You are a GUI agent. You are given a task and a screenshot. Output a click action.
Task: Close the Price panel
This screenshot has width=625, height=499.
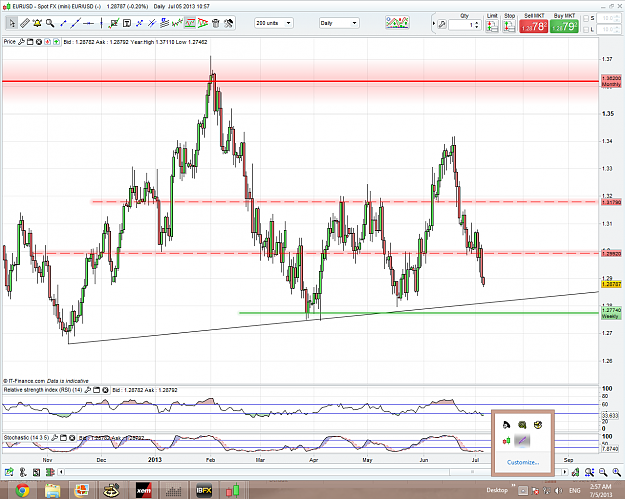click(39, 42)
